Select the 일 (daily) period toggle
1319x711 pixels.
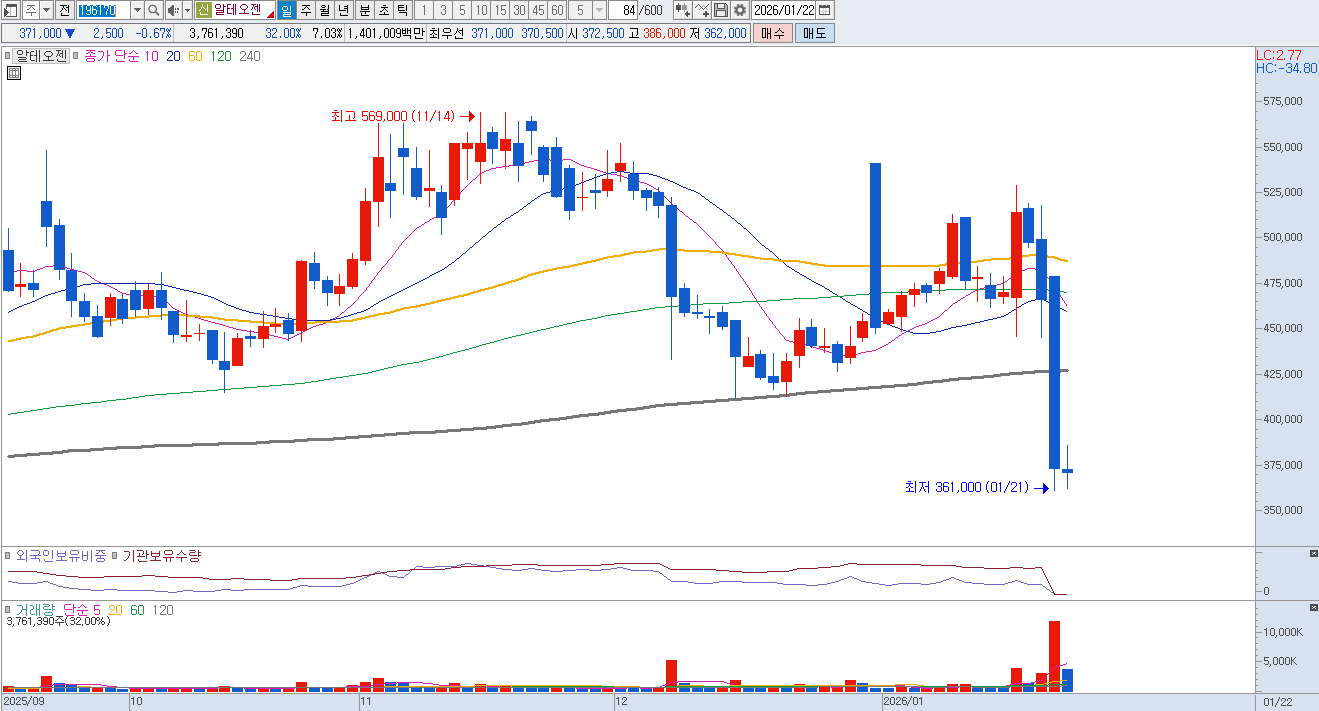click(x=287, y=10)
